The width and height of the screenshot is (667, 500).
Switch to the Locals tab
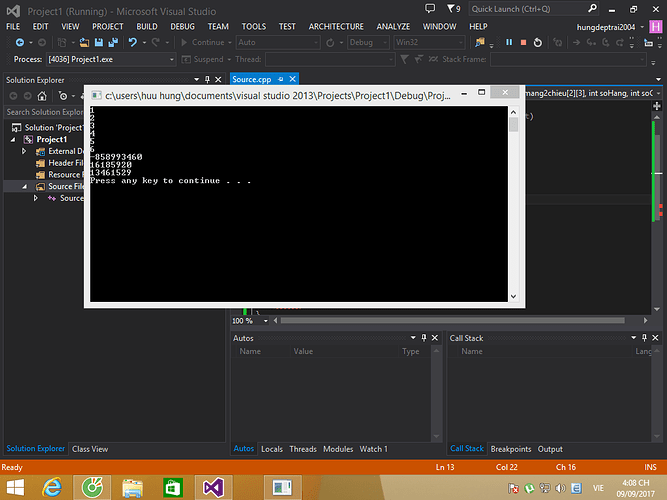[x=271, y=449]
